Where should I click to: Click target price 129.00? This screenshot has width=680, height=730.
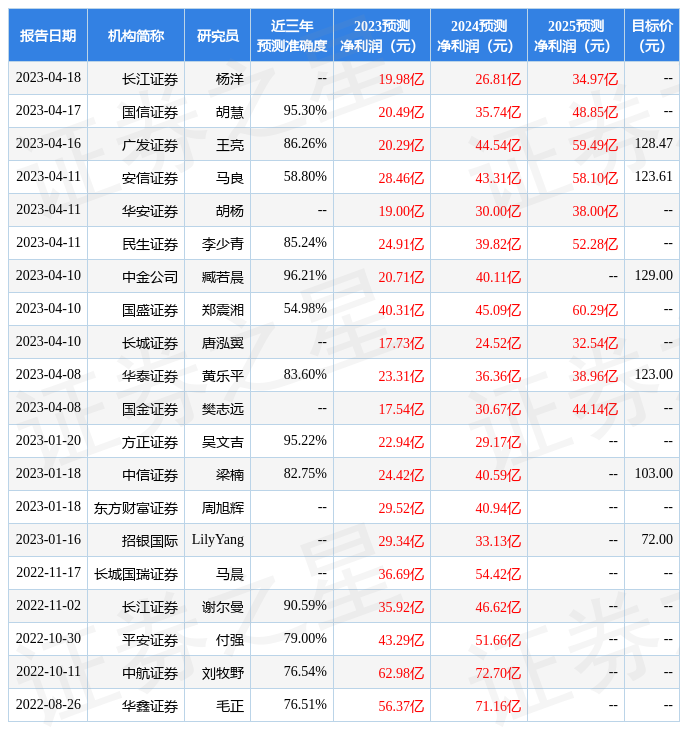(653, 276)
